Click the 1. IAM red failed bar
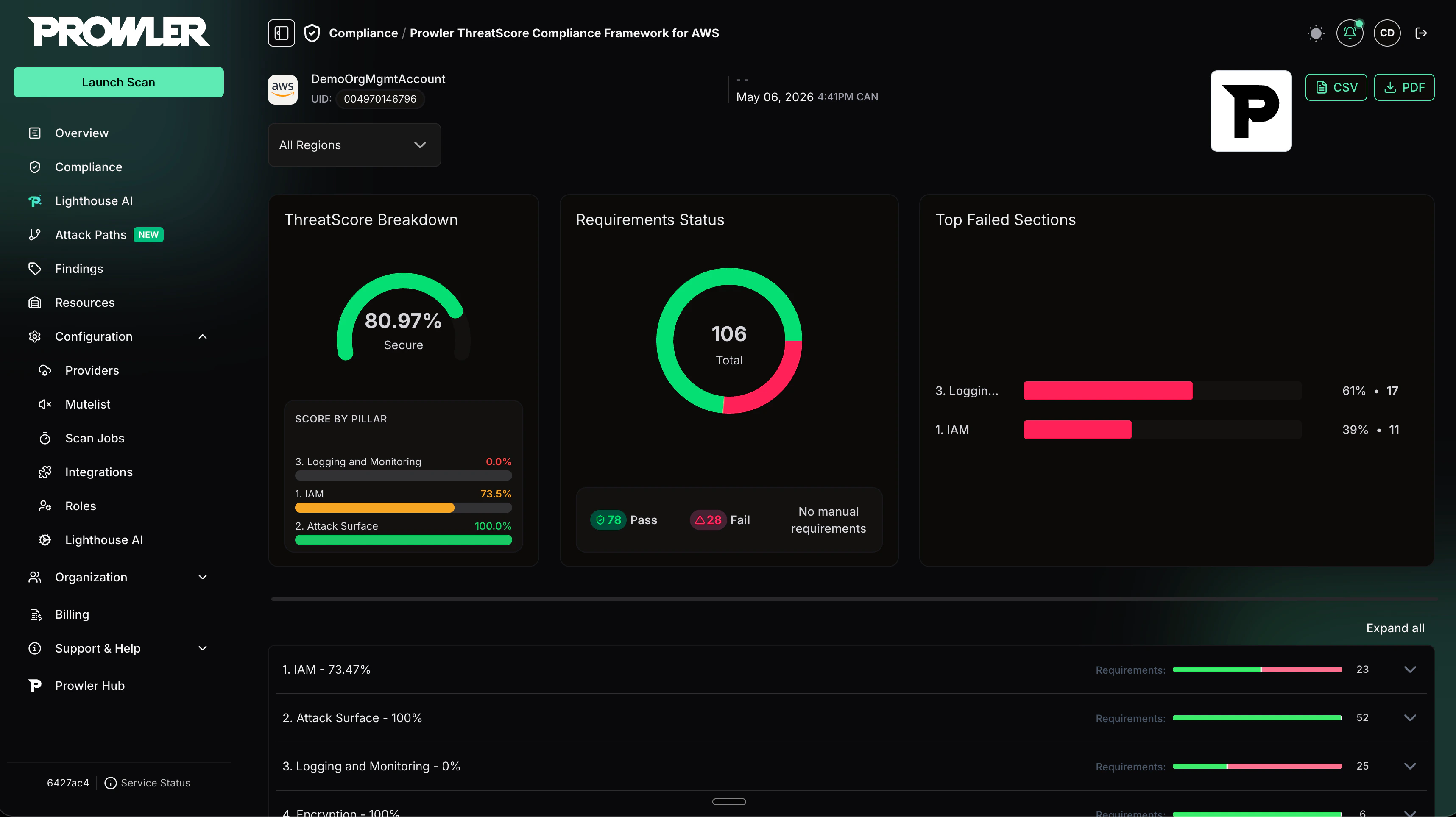 coord(1077,429)
